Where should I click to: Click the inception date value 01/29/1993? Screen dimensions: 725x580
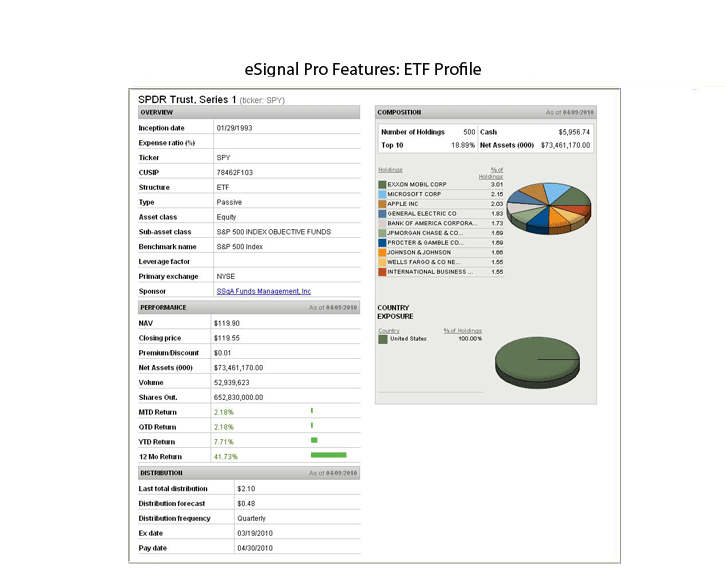234,128
